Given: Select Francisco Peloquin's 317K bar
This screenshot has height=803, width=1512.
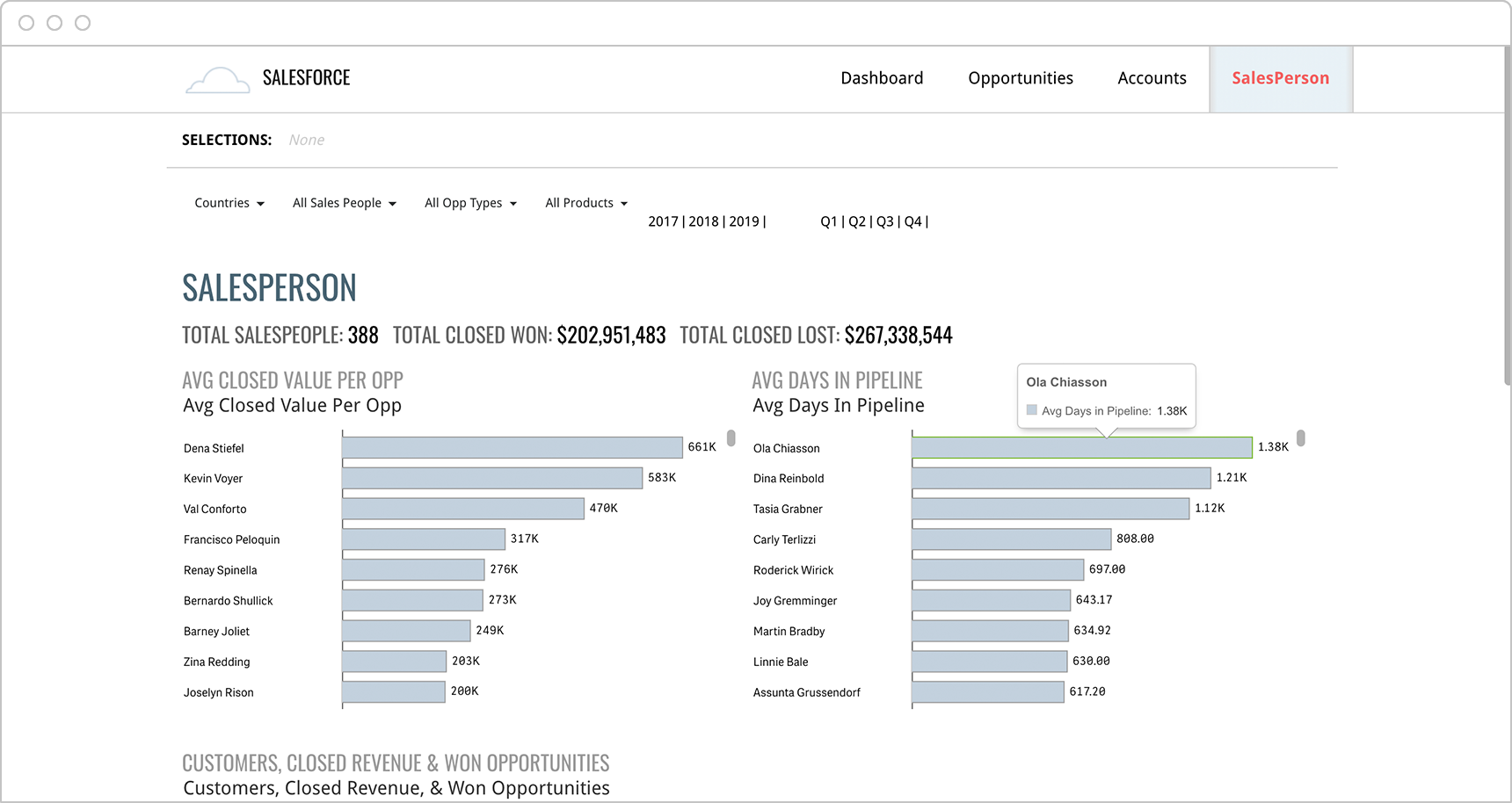Looking at the screenshot, I should click(x=424, y=539).
